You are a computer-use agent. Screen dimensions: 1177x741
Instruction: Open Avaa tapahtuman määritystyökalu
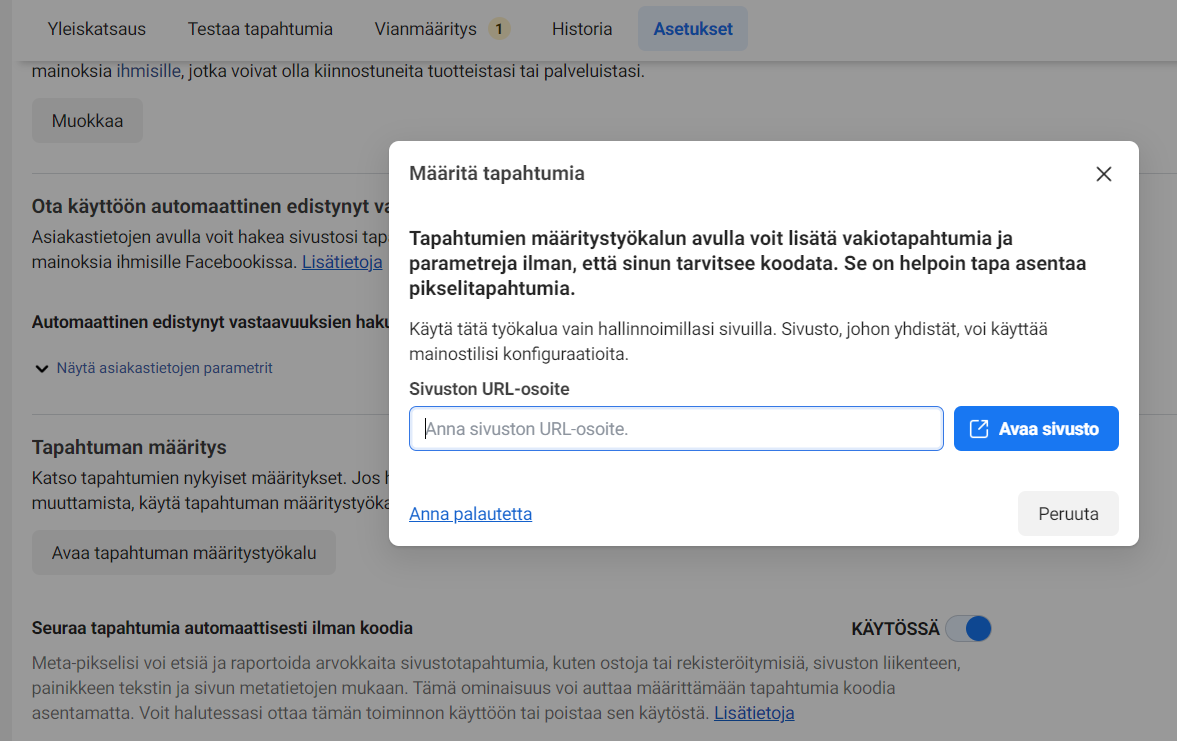(x=183, y=551)
